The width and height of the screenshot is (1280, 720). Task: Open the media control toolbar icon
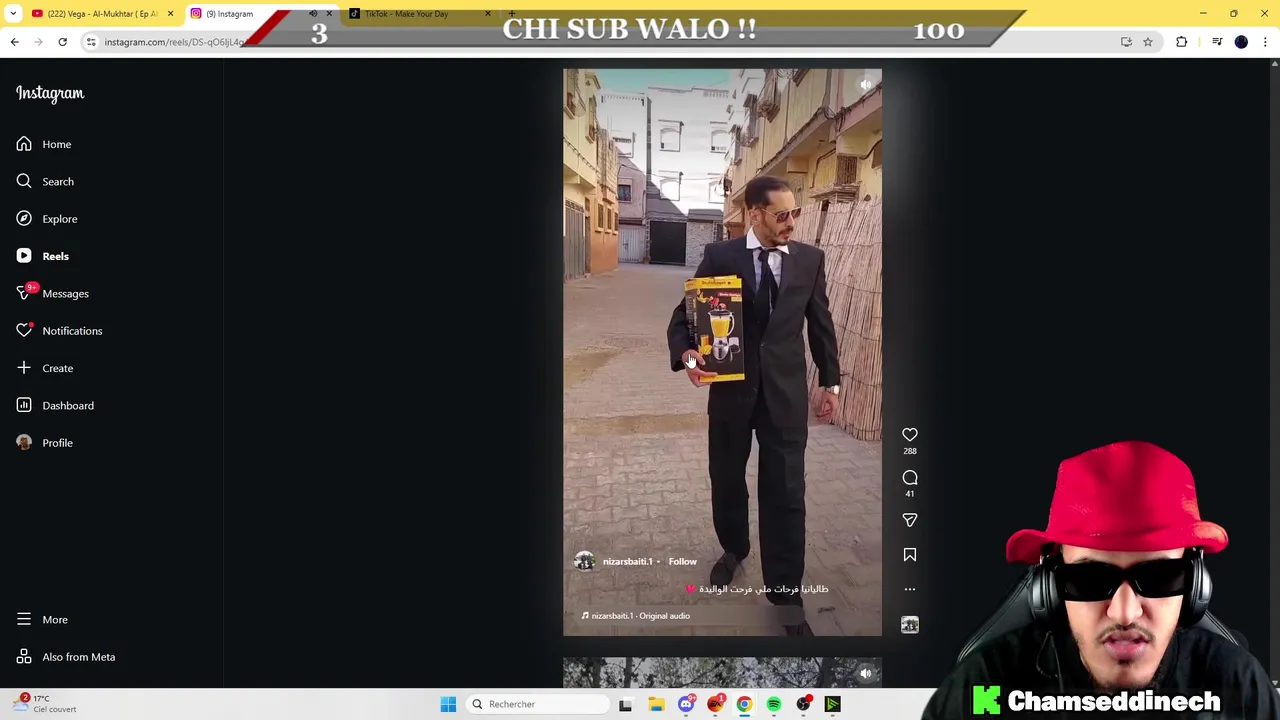tap(1217, 42)
